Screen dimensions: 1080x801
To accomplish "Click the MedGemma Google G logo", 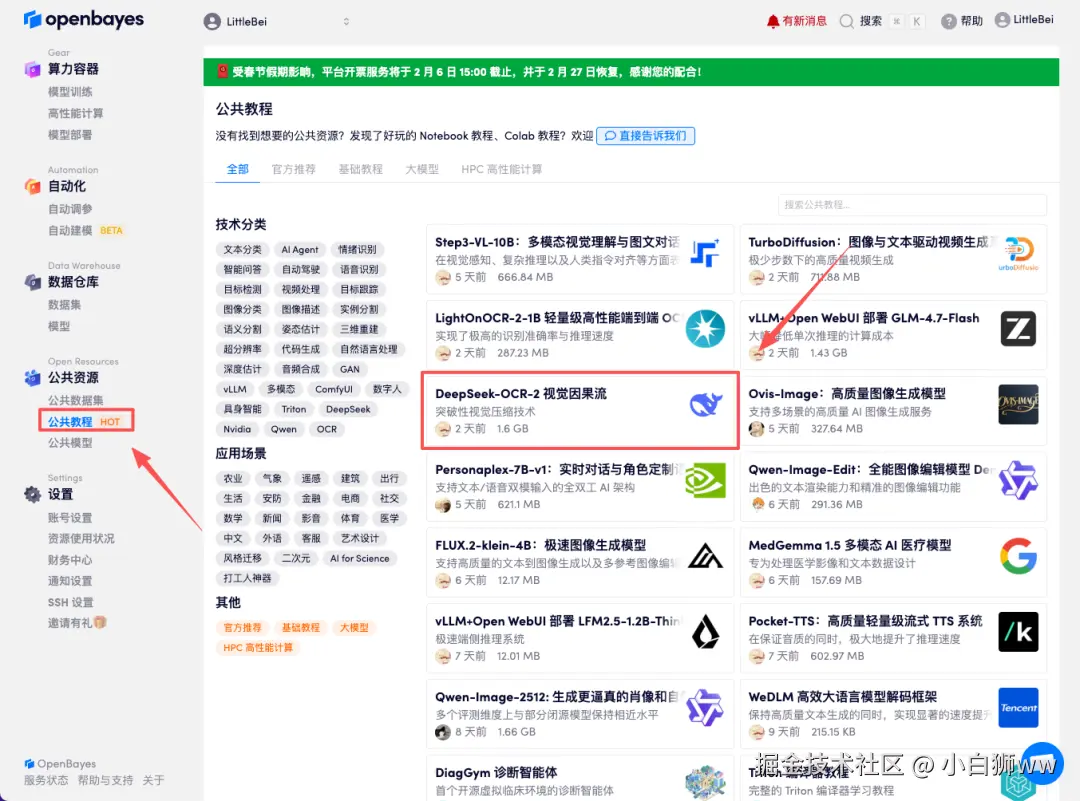I will coord(1018,556).
